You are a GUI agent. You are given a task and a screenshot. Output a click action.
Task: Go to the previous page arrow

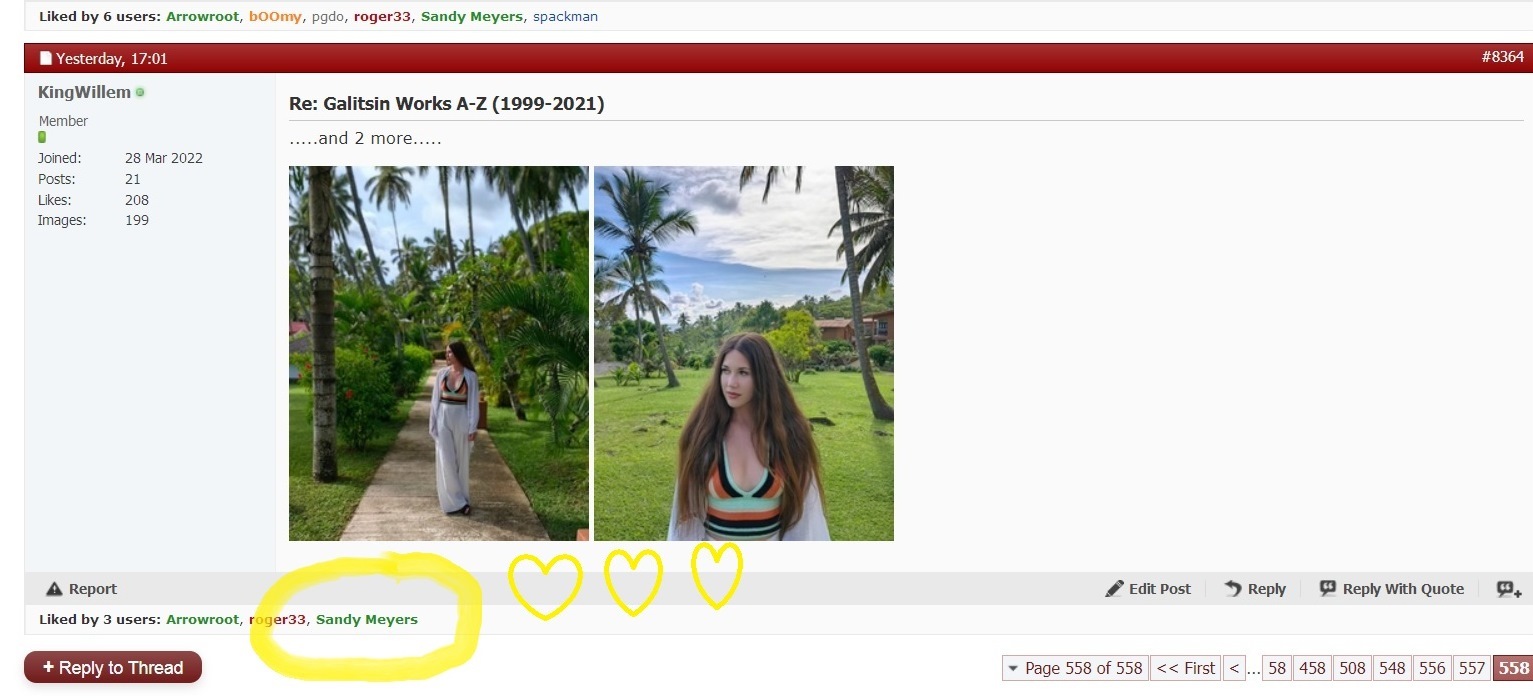coord(1235,668)
